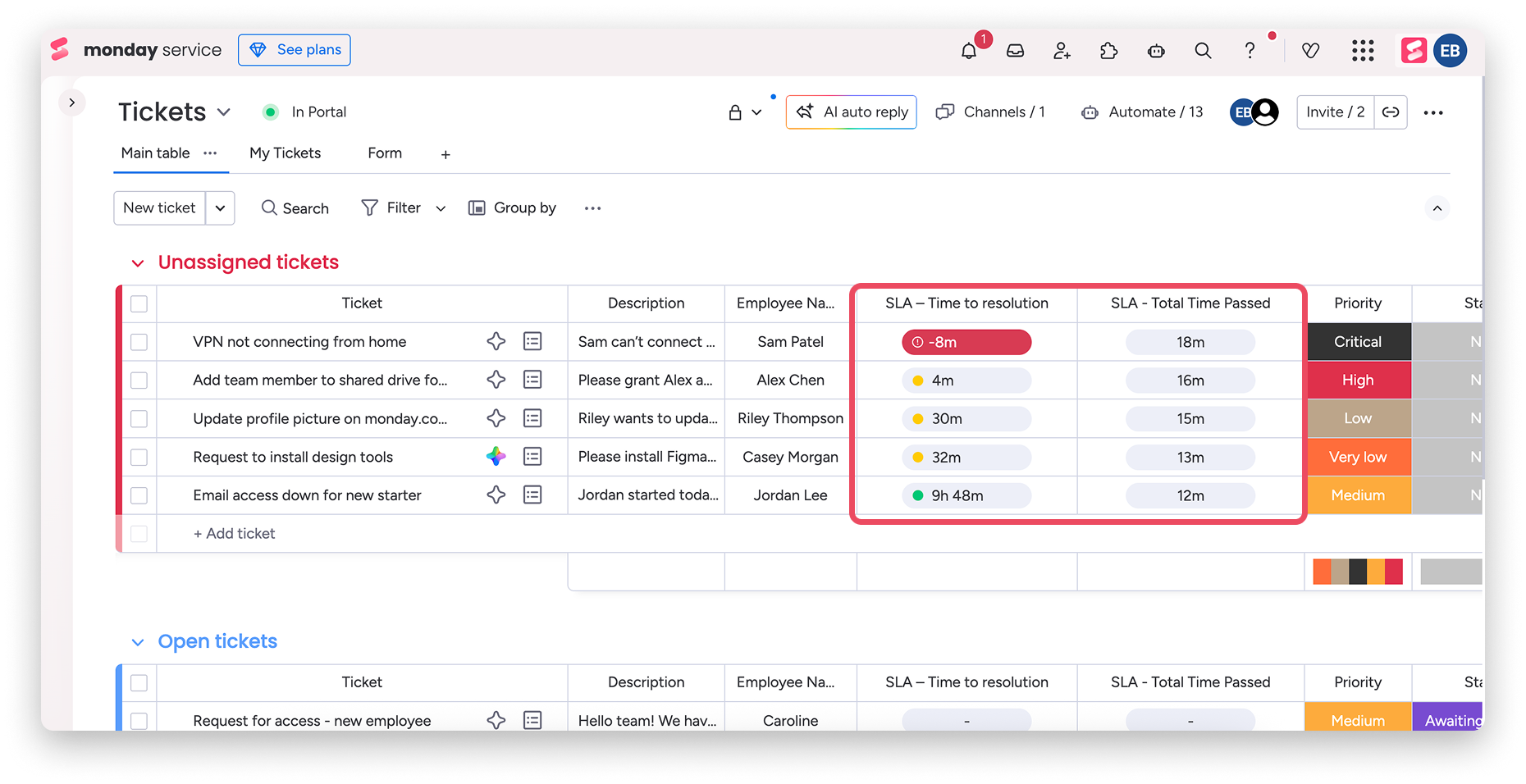The image size is (1526, 784).
Task: Check the Update profile picture ticket checkbox
Action: tap(139, 419)
